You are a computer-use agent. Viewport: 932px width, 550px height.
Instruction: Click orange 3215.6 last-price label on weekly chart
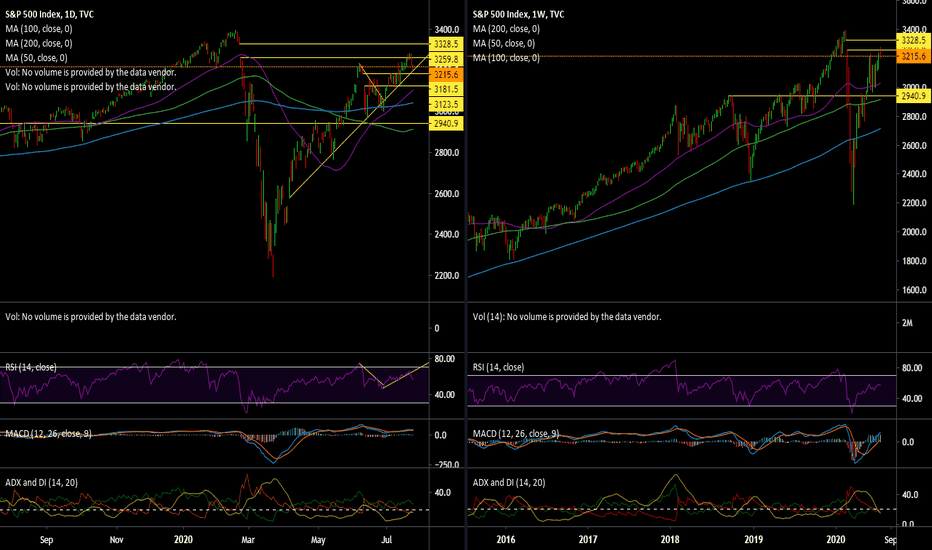(x=914, y=56)
